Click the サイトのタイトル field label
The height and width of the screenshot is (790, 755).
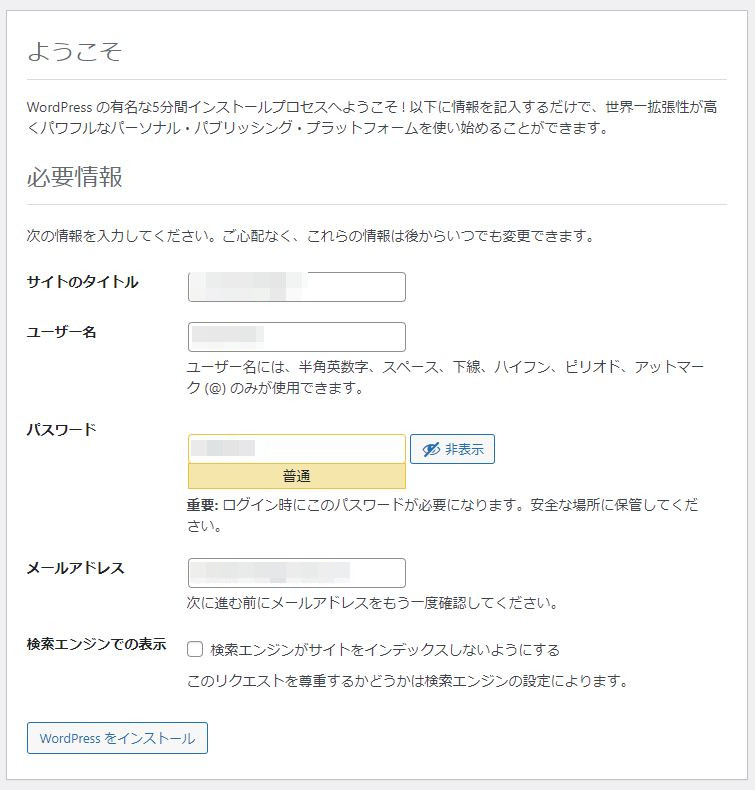click(83, 282)
